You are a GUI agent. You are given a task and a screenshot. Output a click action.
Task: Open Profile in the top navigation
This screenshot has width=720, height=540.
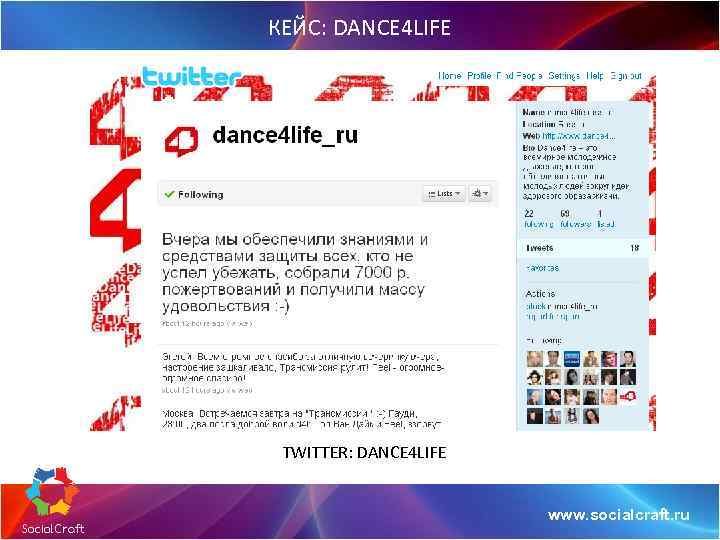(x=479, y=76)
